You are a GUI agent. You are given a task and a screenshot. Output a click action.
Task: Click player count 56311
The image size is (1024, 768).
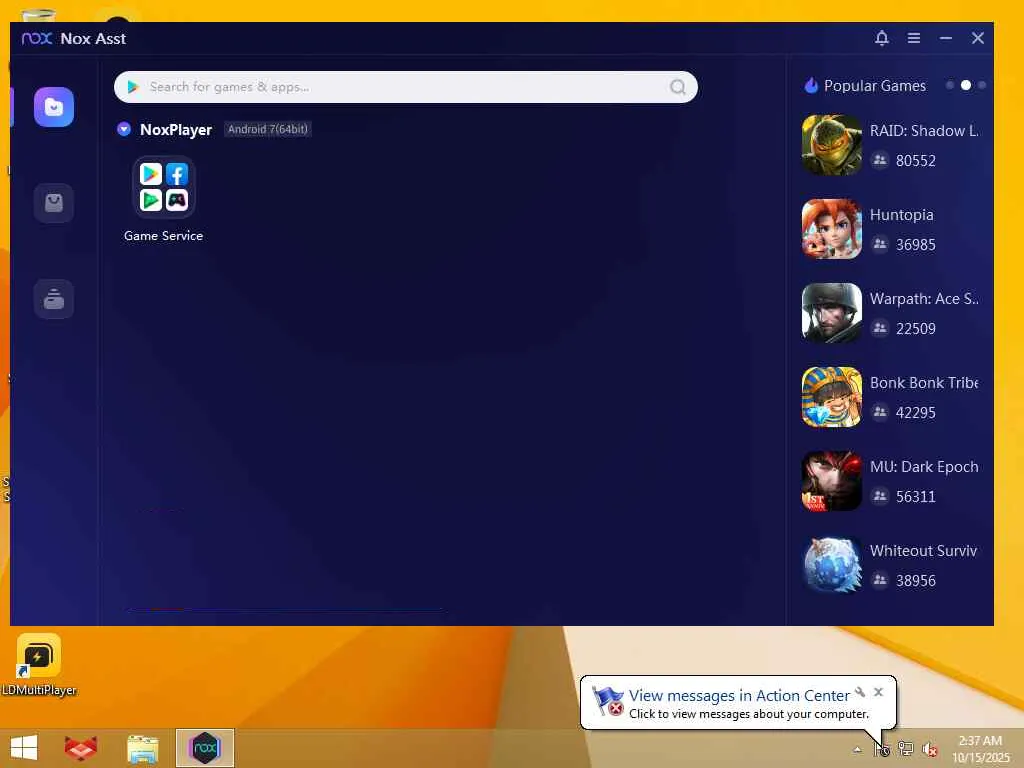pos(916,497)
